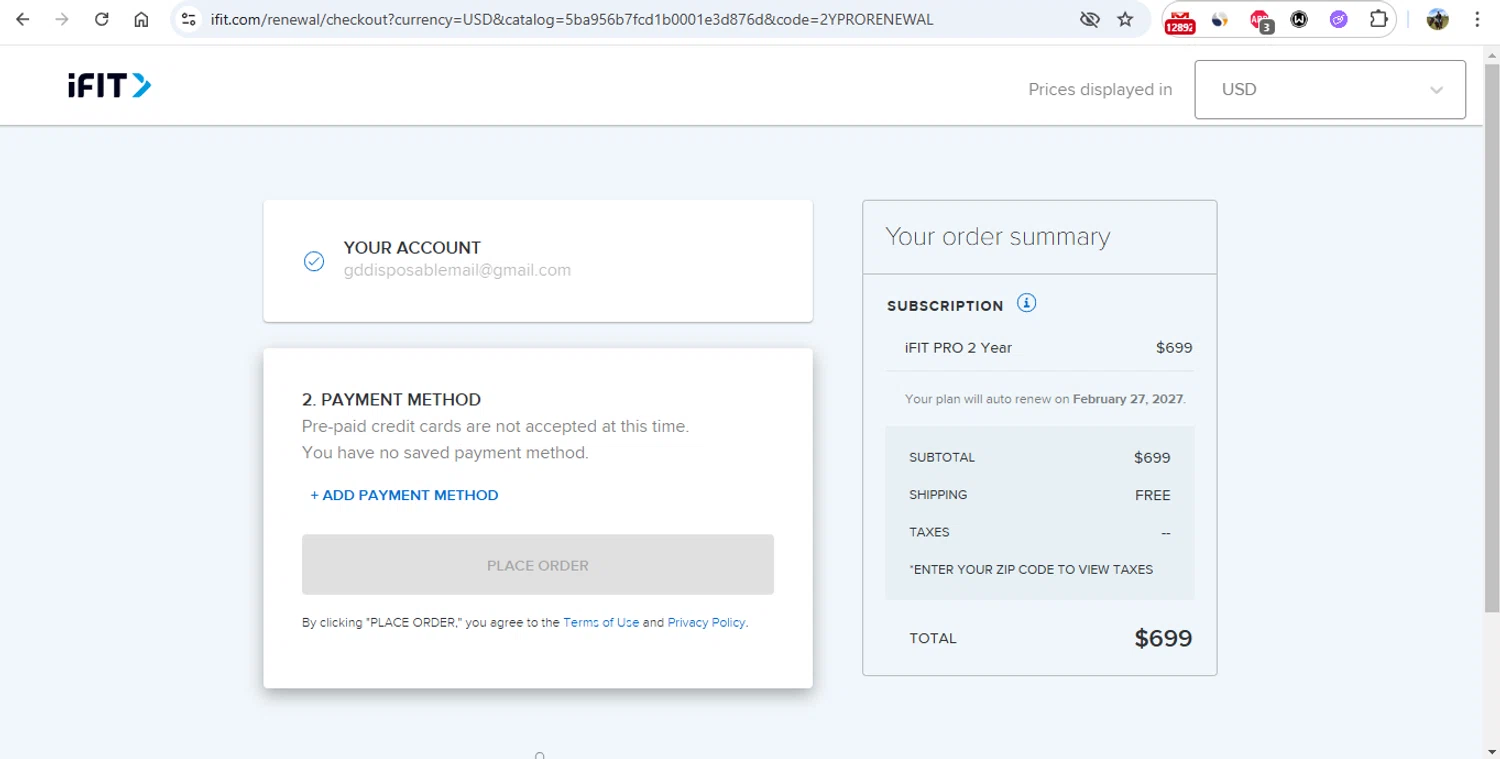Click Add Payment Method link
The image size is (1500, 759).
click(x=404, y=495)
